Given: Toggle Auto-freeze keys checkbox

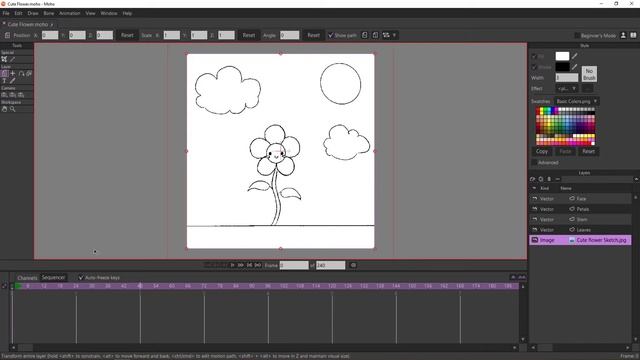Looking at the screenshot, I should [x=81, y=278].
